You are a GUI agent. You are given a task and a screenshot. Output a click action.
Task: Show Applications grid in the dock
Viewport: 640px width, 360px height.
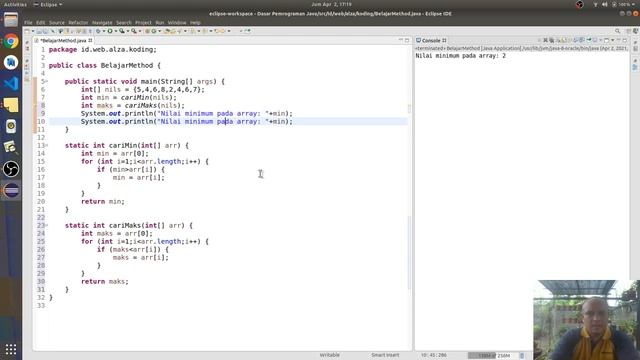(x=11, y=349)
